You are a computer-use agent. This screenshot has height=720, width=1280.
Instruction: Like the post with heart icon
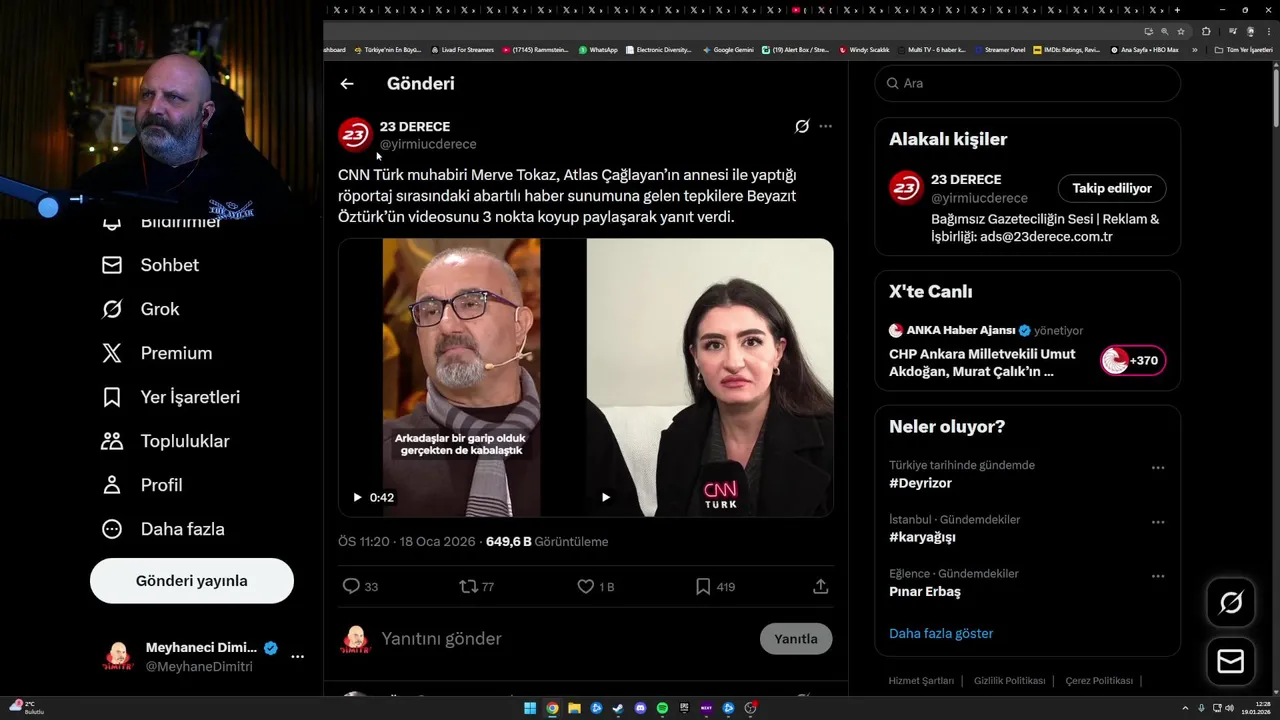(x=586, y=587)
